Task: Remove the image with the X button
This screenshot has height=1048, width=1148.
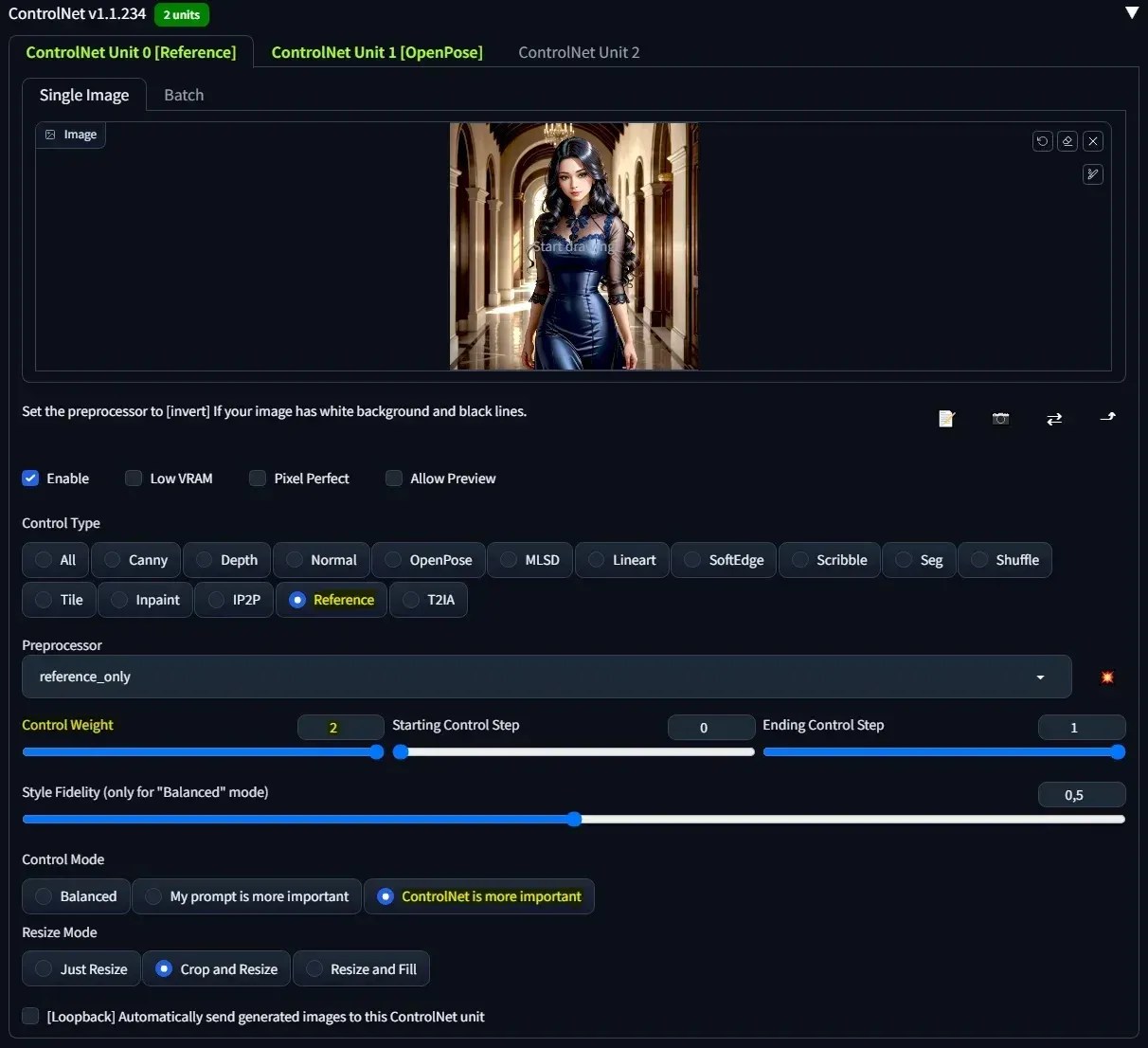Action: 1093,141
